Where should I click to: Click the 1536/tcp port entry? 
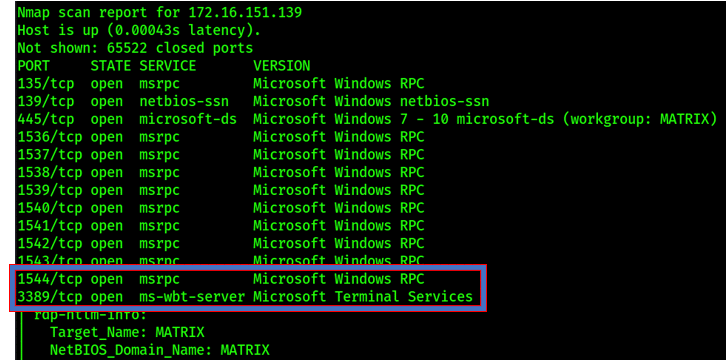[x=50, y=137]
